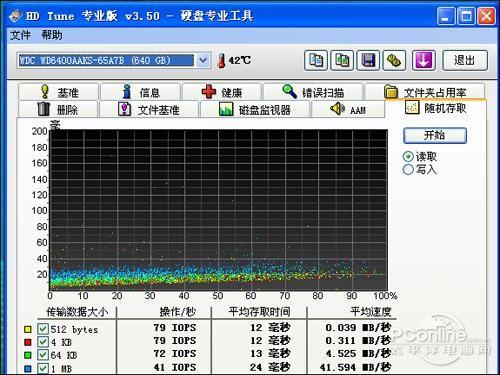
Task: Open the 帮助 menu
Action: 52,35
